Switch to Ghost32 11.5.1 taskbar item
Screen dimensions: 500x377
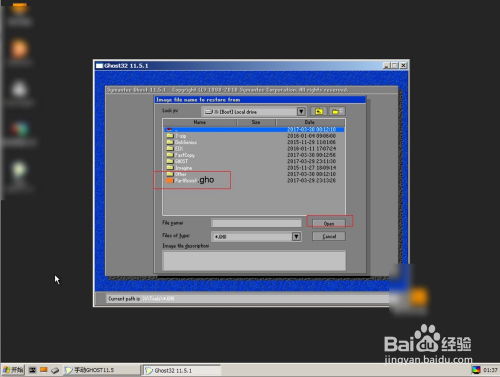point(182,370)
